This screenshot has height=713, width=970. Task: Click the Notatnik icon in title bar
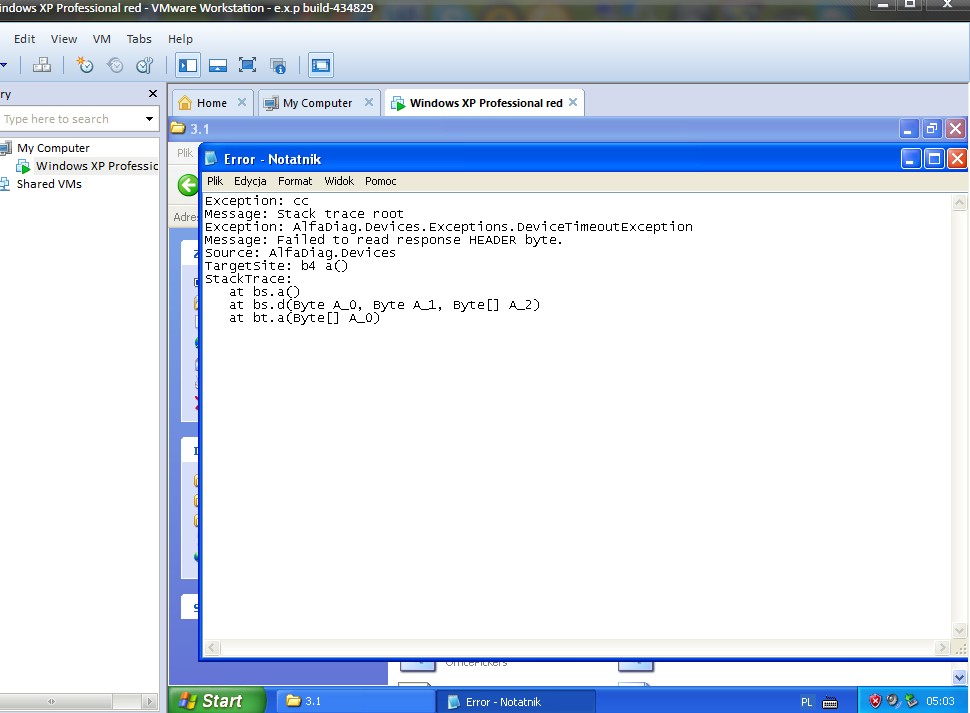point(211,159)
